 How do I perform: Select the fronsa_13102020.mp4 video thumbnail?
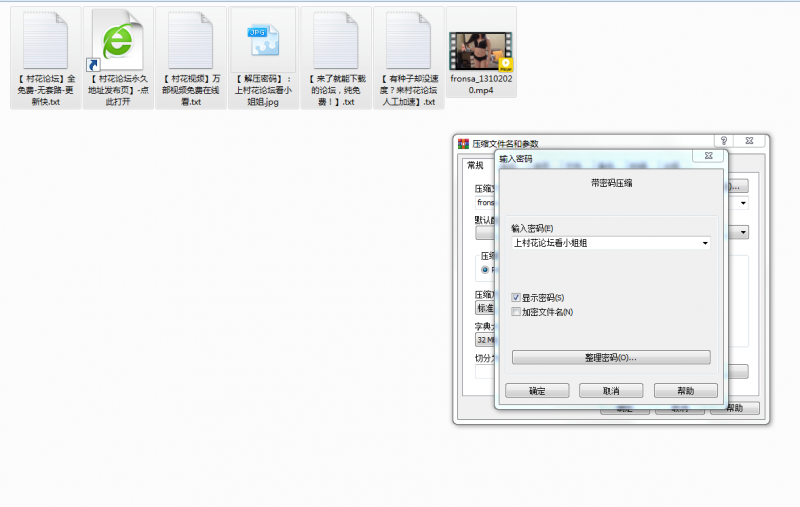point(481,51)
